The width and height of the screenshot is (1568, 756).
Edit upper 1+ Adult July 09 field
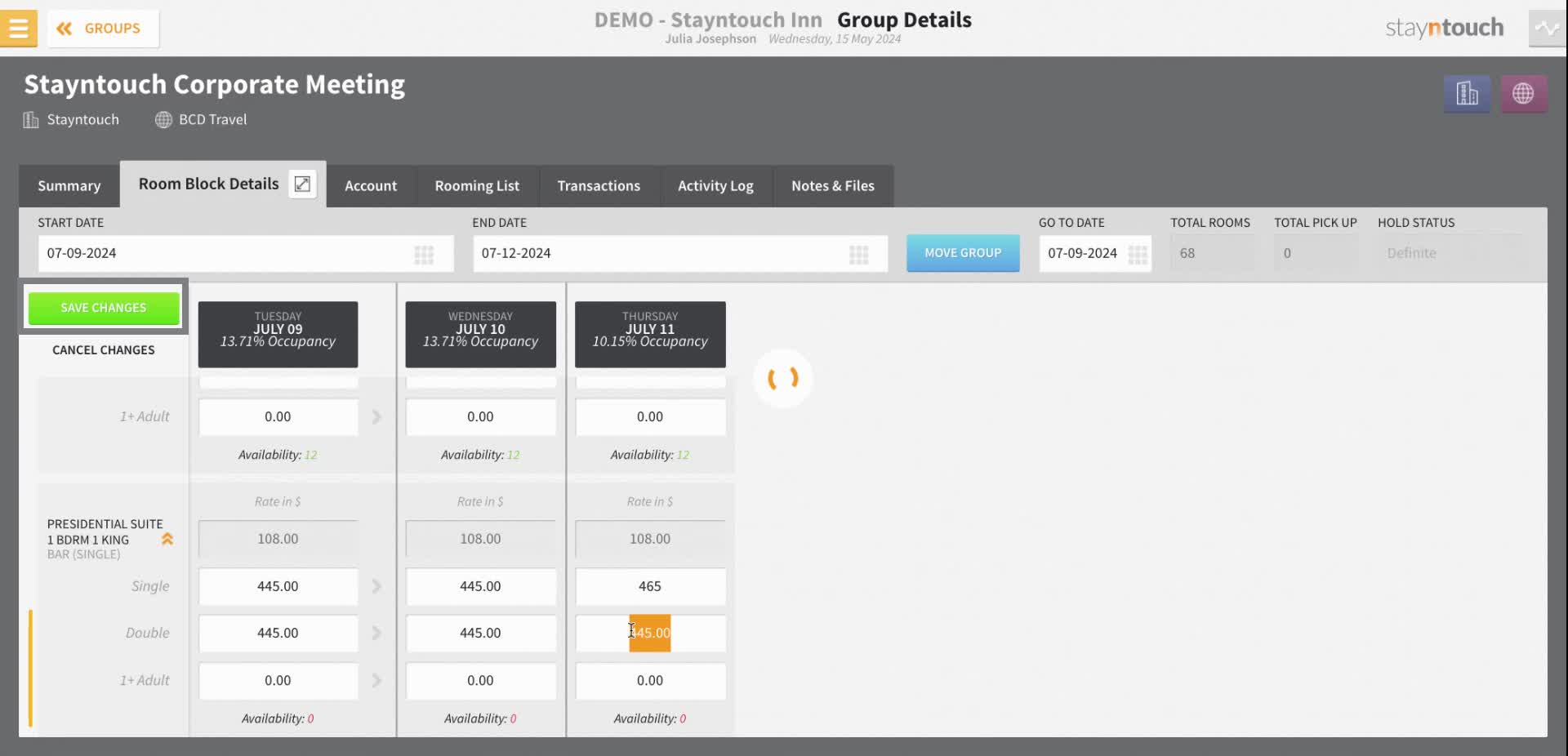coord(278,417)
